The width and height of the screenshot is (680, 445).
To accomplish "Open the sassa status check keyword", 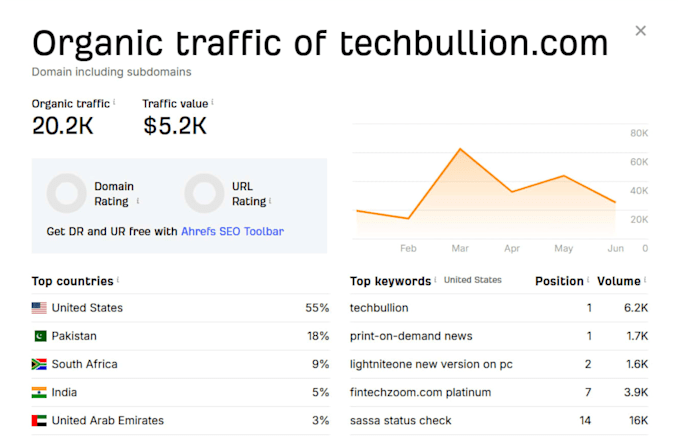I will 400,421.
